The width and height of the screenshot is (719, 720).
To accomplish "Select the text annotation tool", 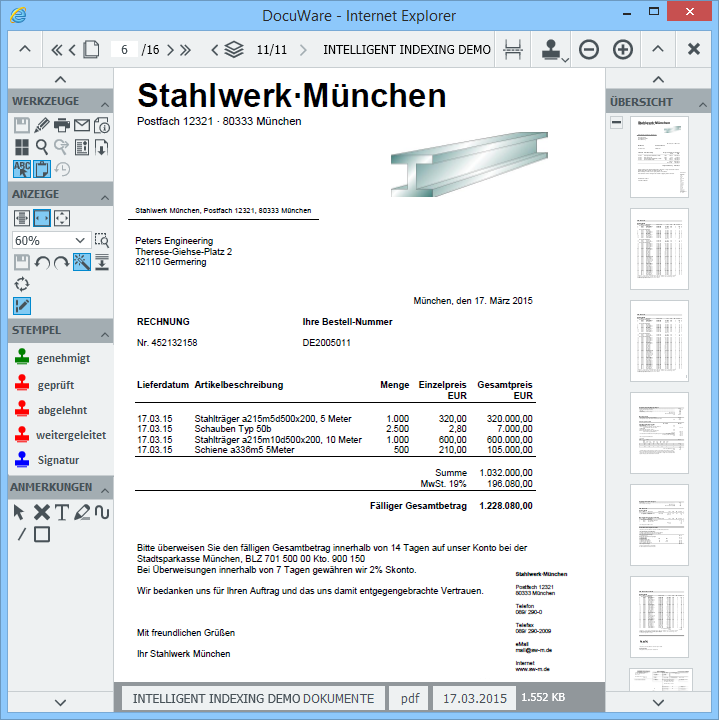I will (x=62, y=512).
